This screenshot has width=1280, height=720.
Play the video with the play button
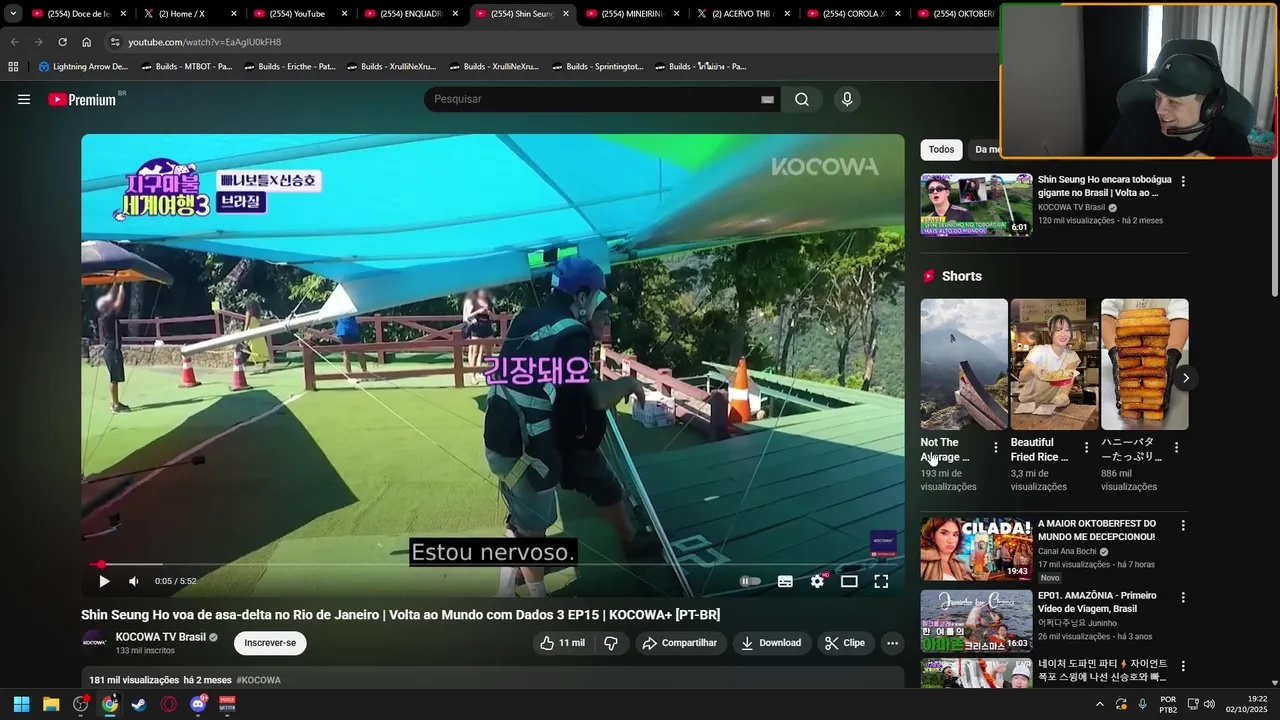104,581
